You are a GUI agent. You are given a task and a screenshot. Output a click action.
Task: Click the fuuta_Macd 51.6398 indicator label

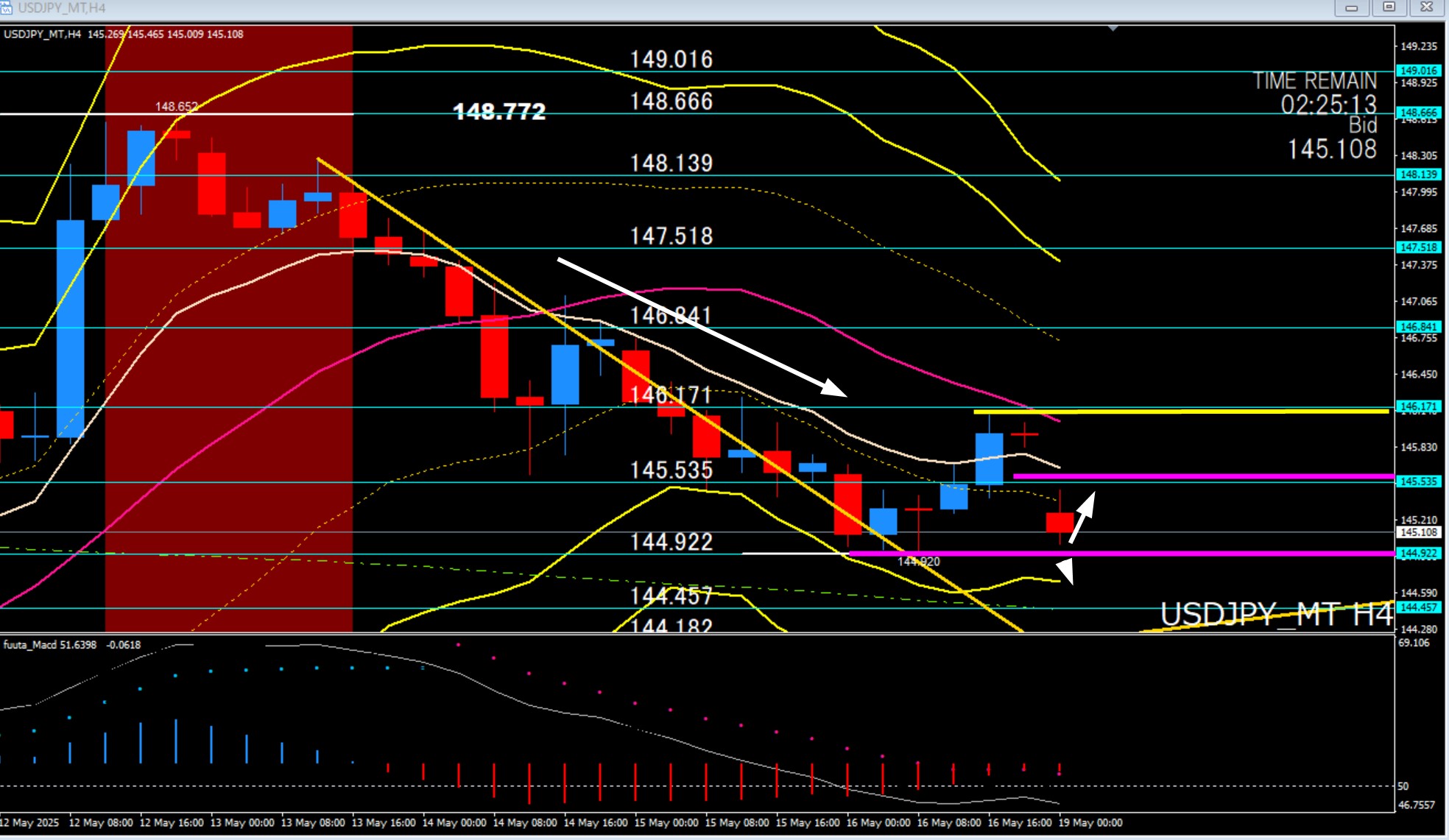[x=50, y=645]
